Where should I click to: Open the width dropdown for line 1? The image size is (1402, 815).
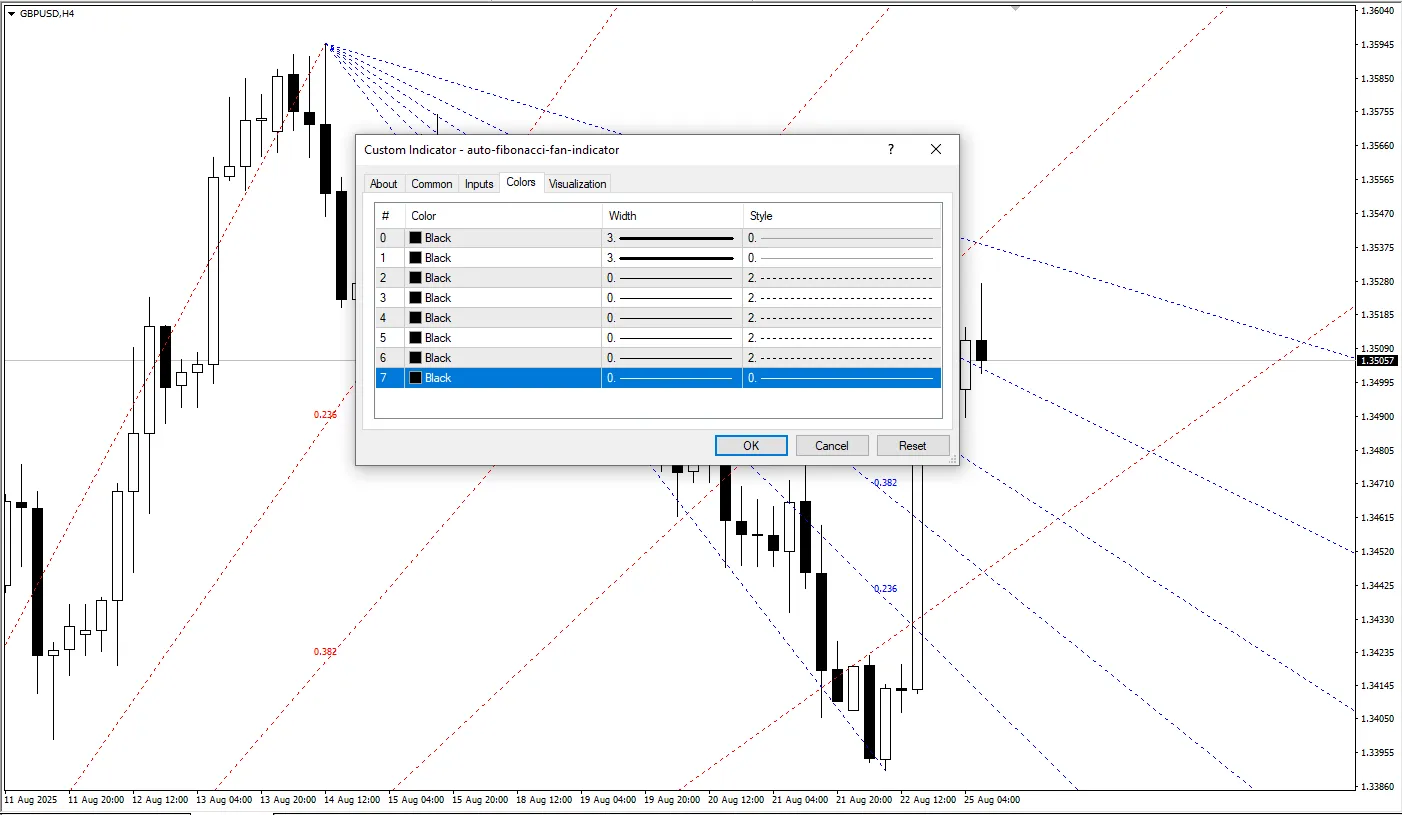click(671, 258)
